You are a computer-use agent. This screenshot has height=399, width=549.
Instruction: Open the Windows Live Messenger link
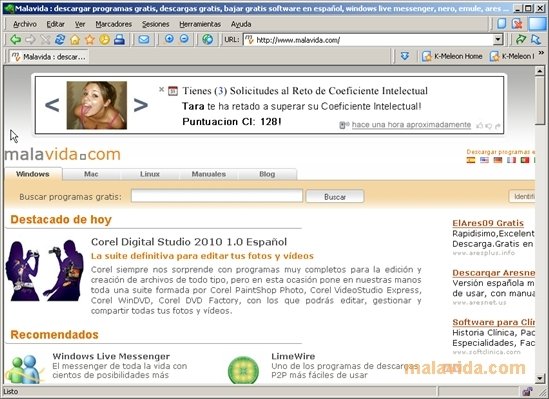coord(111,356)
